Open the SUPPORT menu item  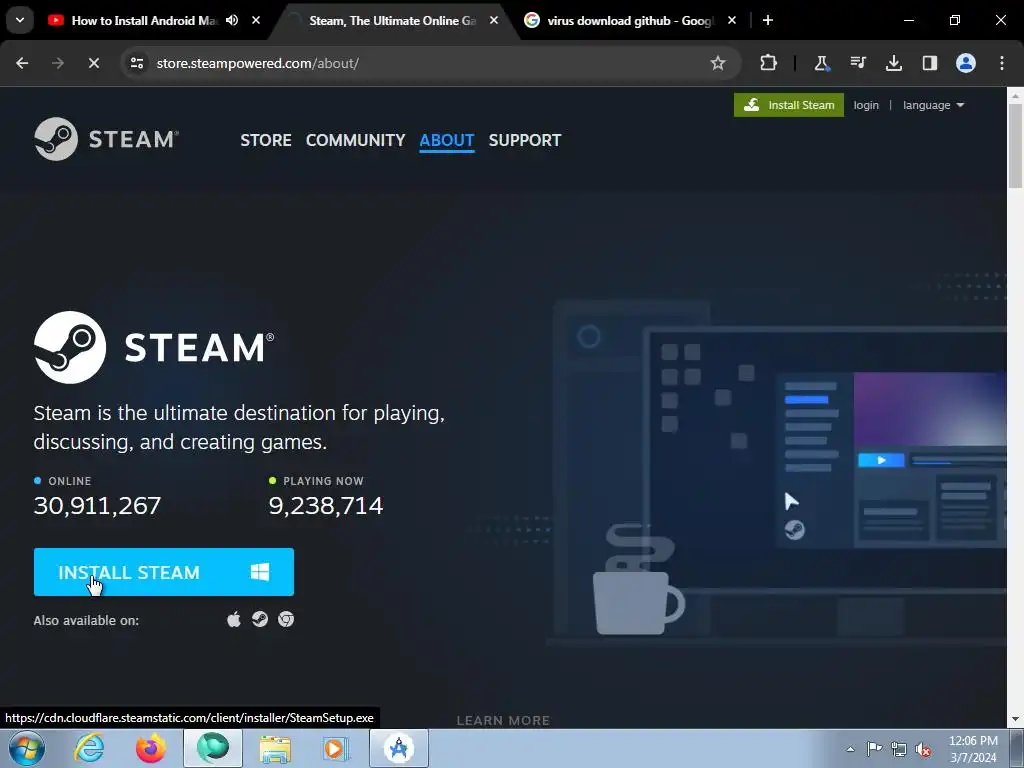[x=525, y=140]
